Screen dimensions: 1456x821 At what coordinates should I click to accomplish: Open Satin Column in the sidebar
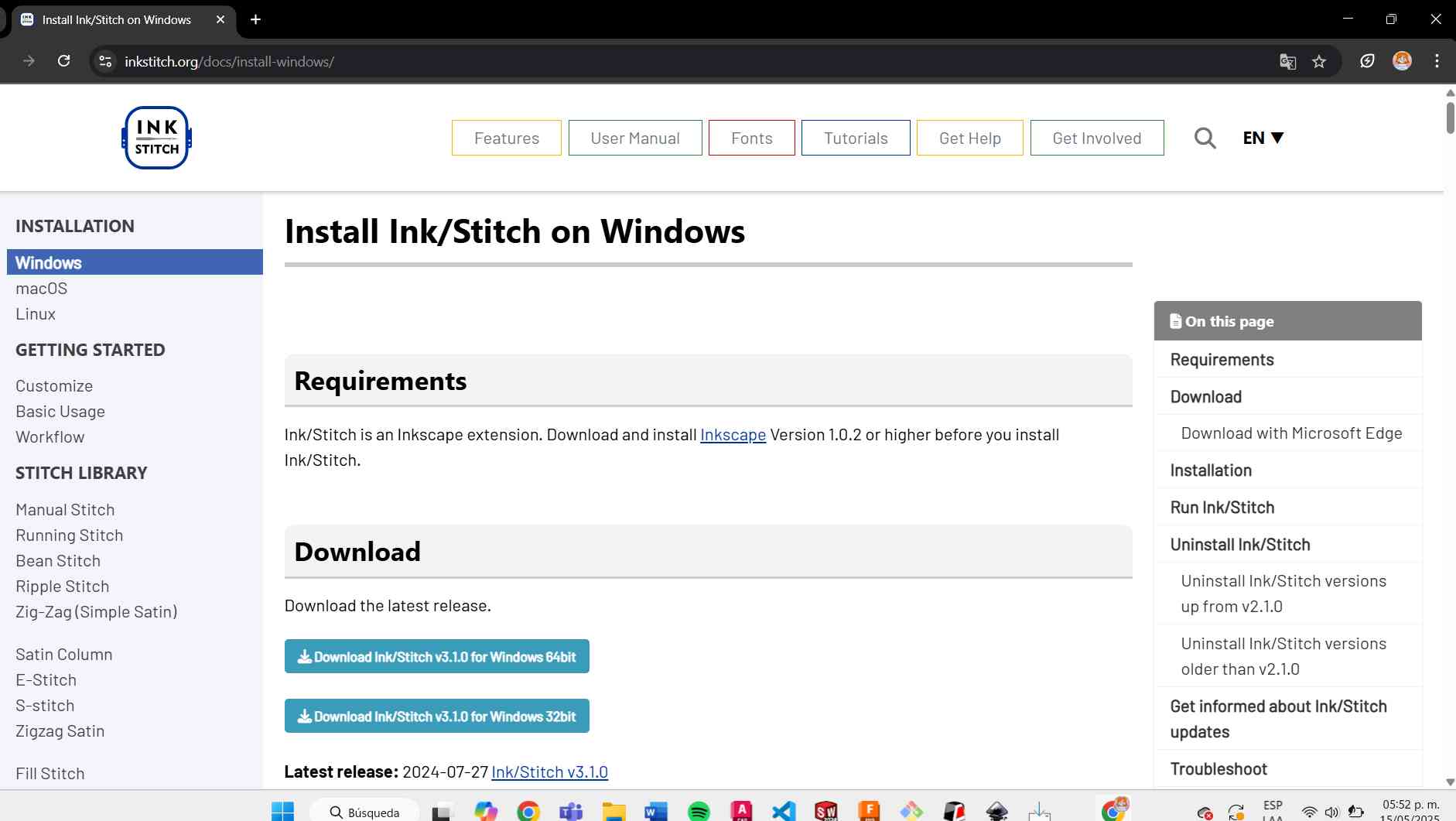coord(64,655)
